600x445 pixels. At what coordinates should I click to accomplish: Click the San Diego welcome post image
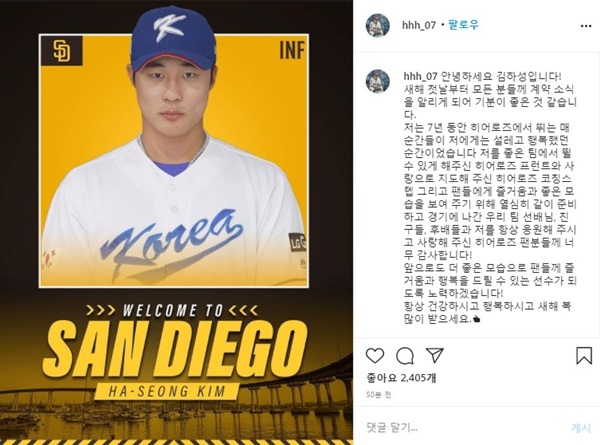pyautogui.click(x=176, y=222)
